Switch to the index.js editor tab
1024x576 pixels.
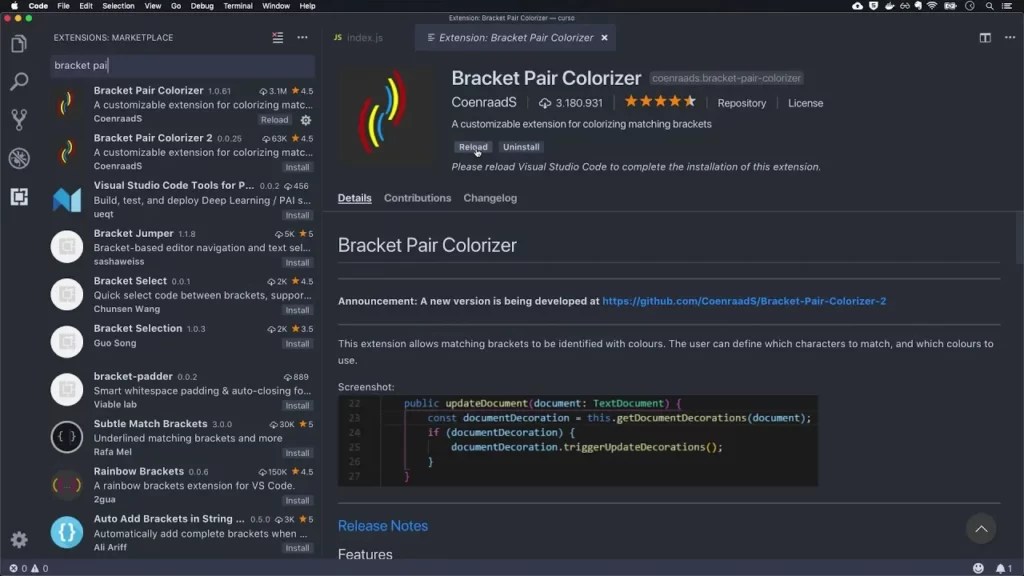point(366,36)
